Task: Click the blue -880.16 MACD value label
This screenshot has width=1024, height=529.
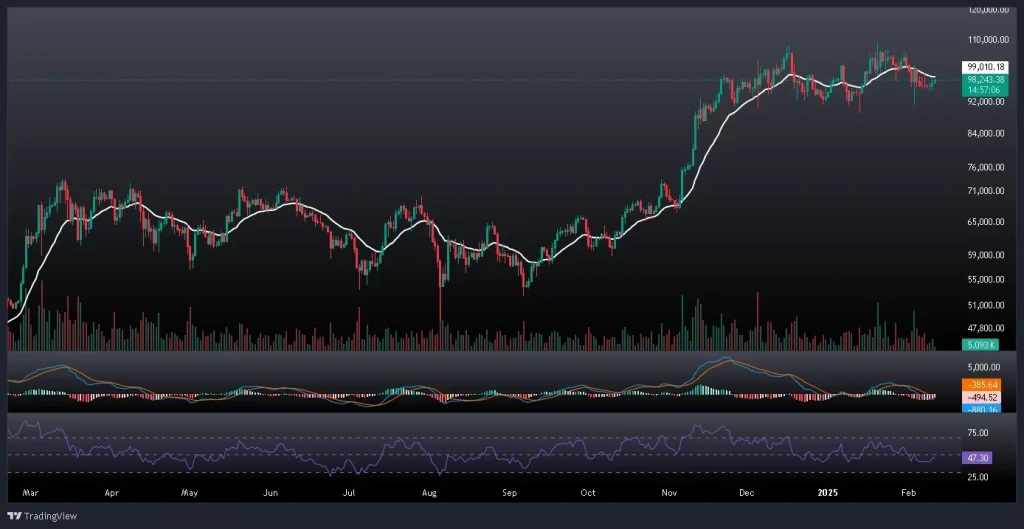Action: (x=978, y=408)
